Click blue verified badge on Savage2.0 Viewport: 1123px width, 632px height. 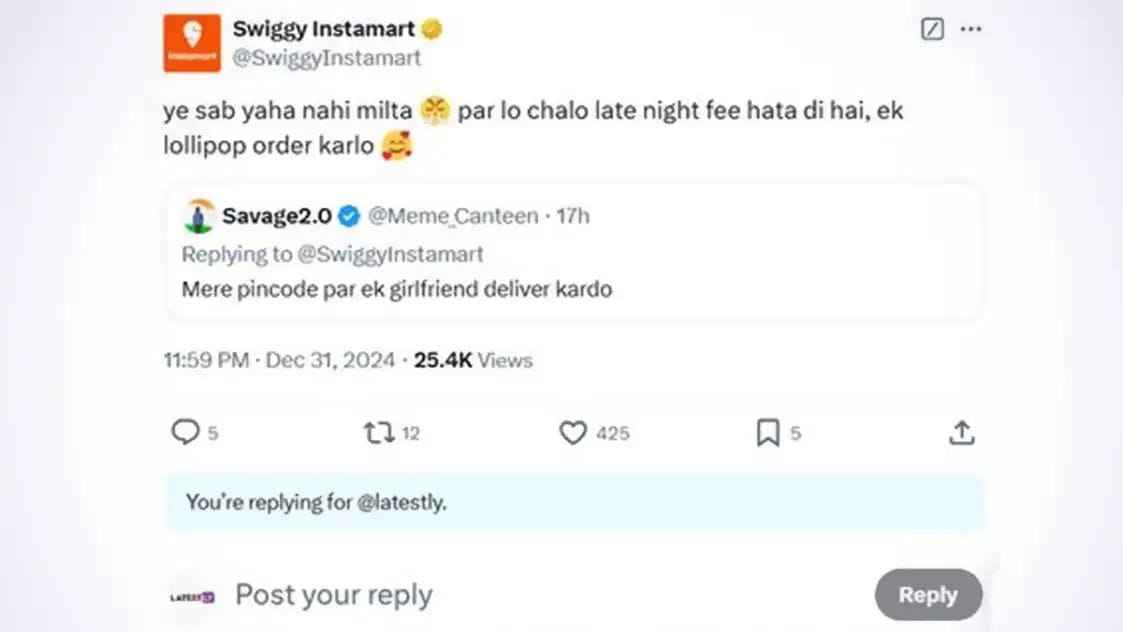click(349, 216)
